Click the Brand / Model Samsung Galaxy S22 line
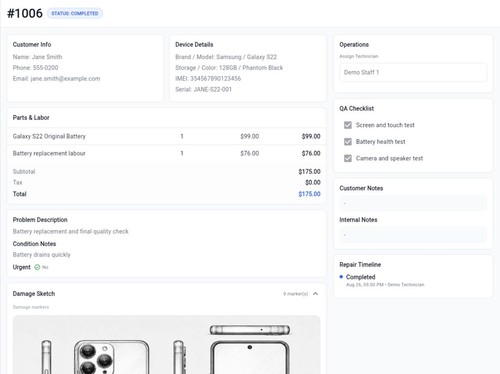 click(x=226, y=57)
